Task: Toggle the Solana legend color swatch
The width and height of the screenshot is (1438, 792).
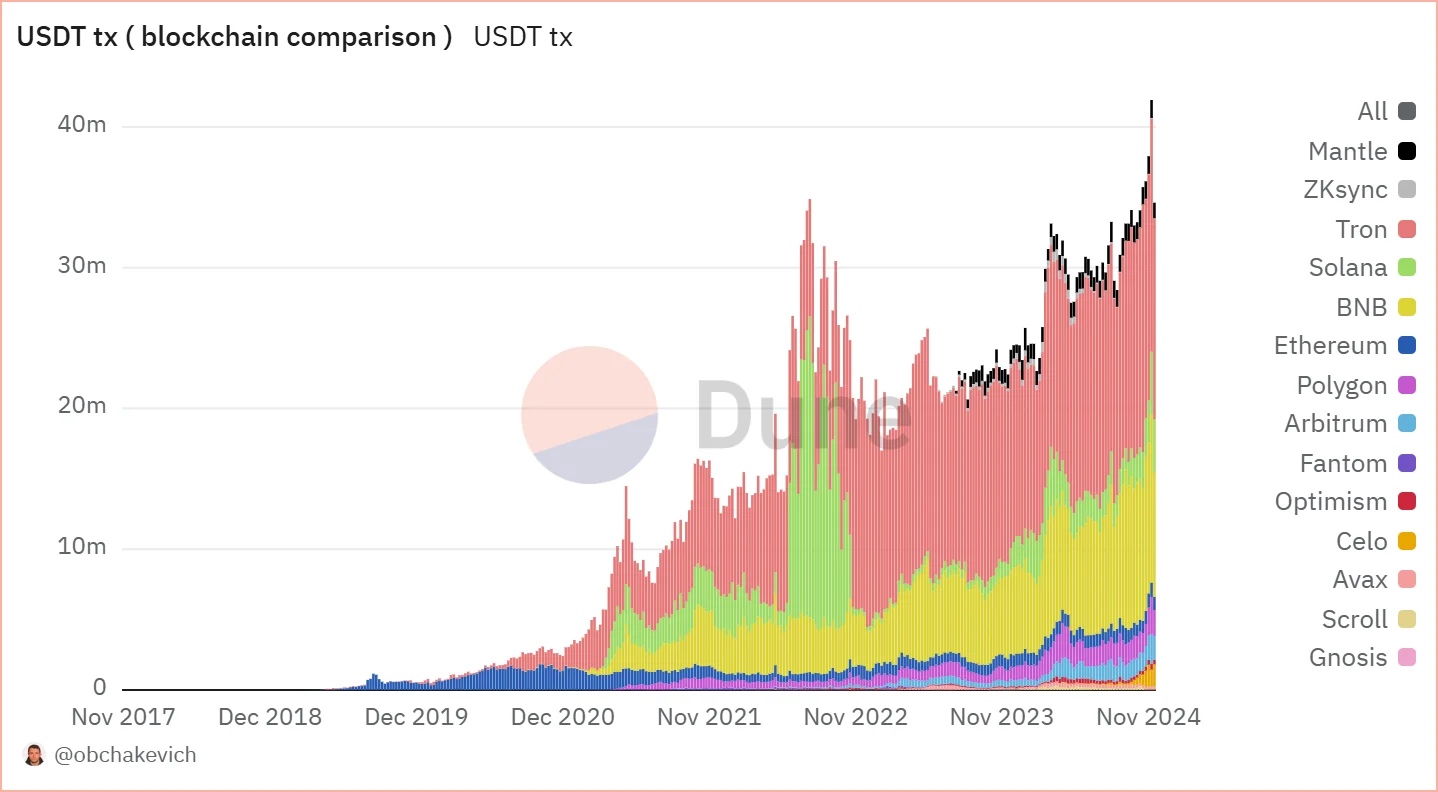Action: pos(1407,267)
